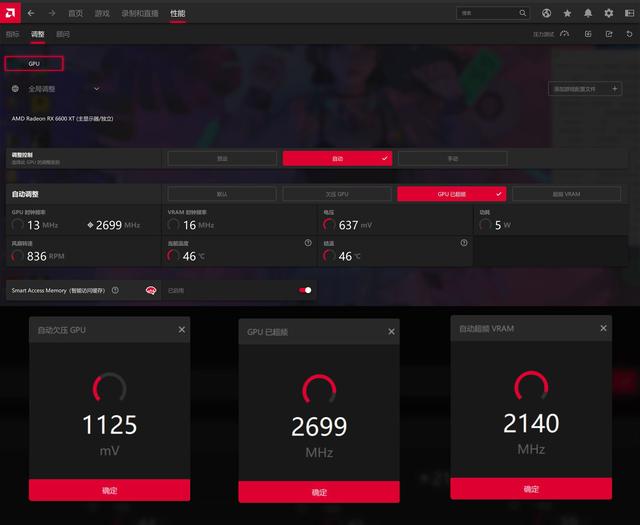Open settings via the gear icon
This screenshot has height=525, width=640.
[609, 13]
